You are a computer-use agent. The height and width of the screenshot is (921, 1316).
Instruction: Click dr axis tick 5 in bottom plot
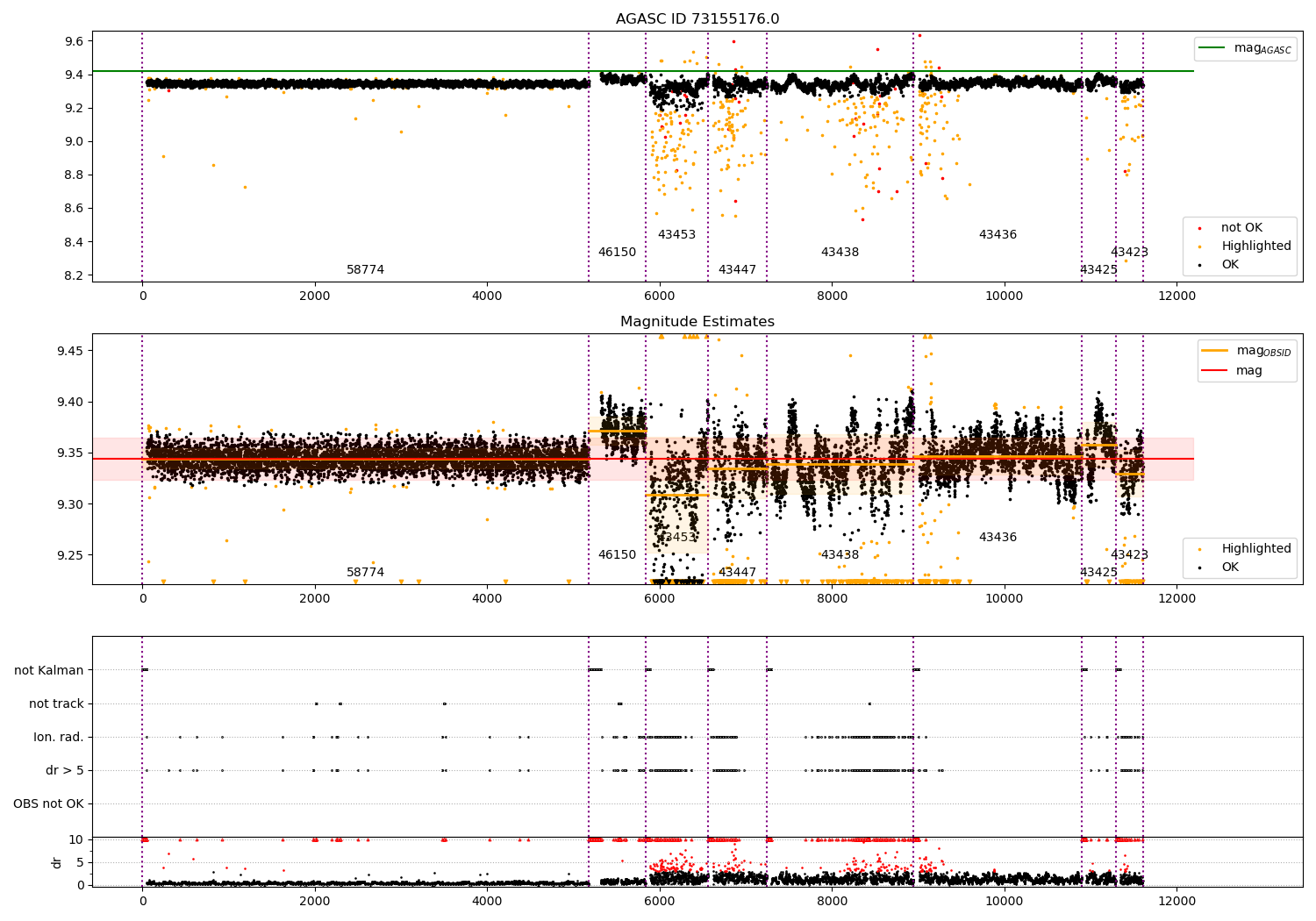[80, 862]
